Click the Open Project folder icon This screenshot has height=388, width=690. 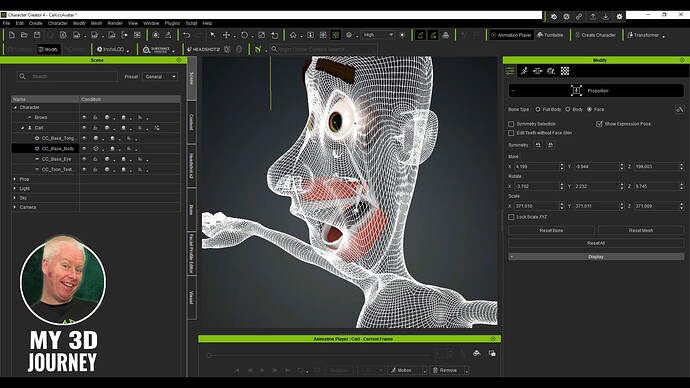pos(24,35)
